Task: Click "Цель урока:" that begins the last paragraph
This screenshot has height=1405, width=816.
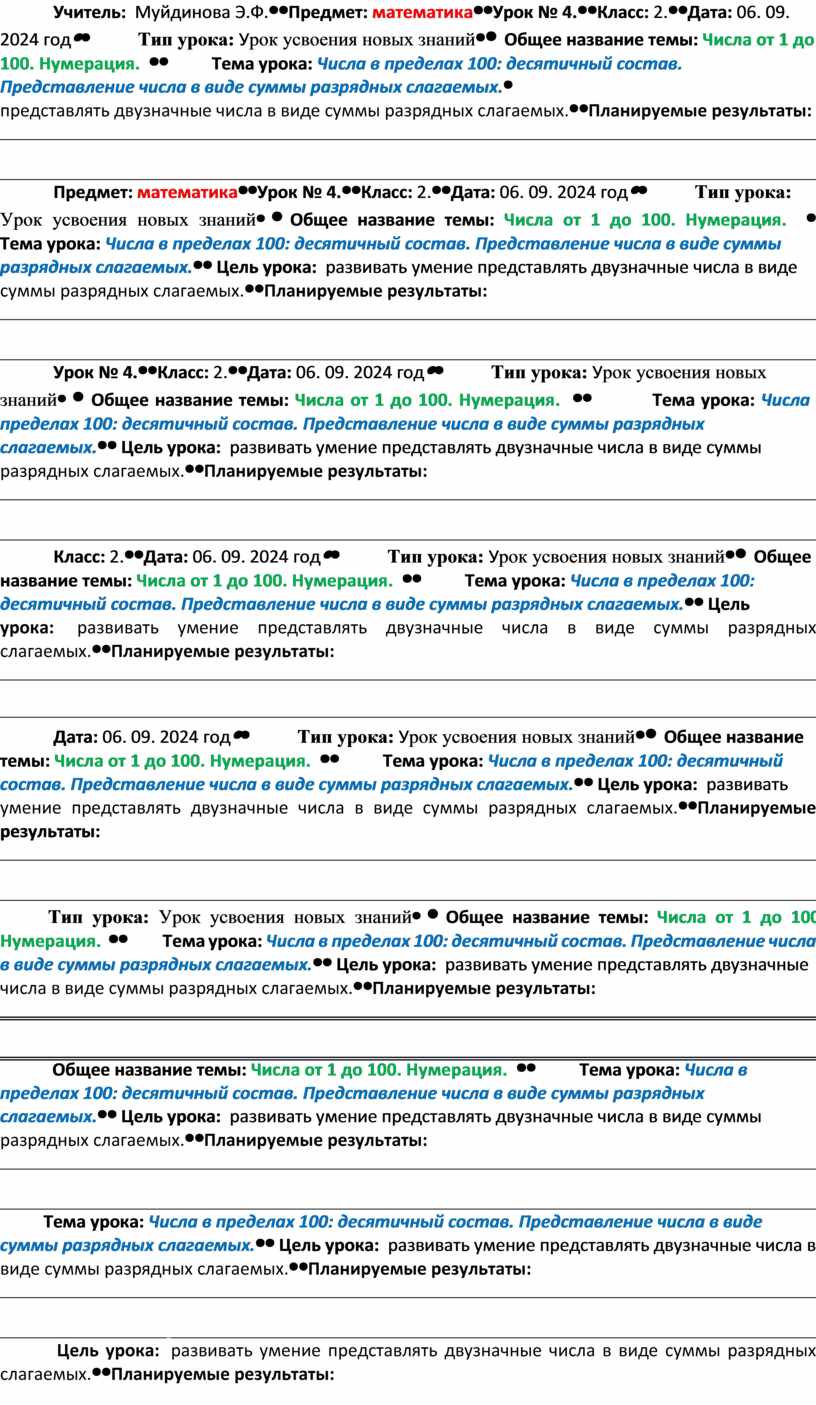Action: coord(108,1351)
